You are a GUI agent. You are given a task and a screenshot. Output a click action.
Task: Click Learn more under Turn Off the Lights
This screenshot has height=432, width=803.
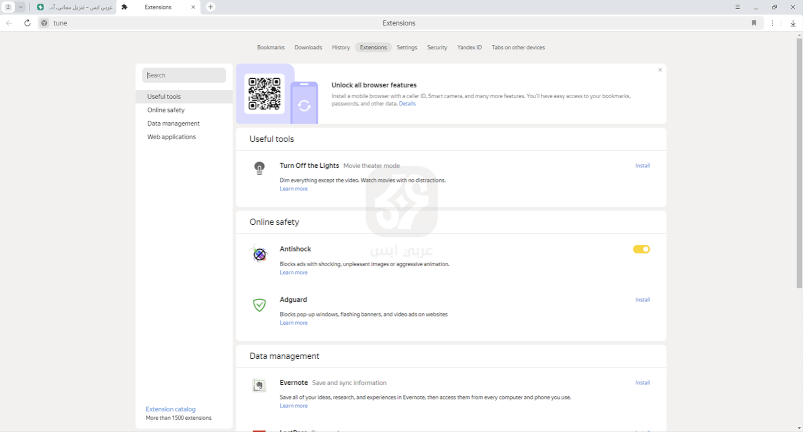[x=293, y=189]
